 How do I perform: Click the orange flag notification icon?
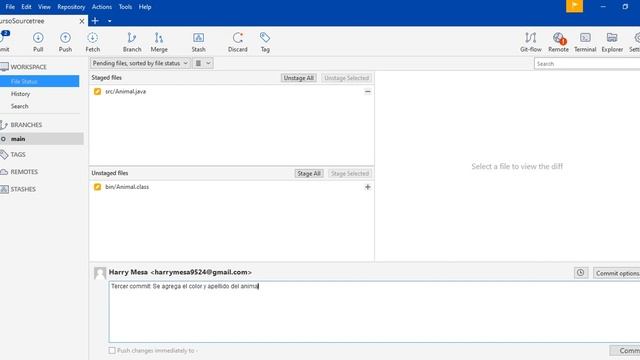(x=574, y=6)
